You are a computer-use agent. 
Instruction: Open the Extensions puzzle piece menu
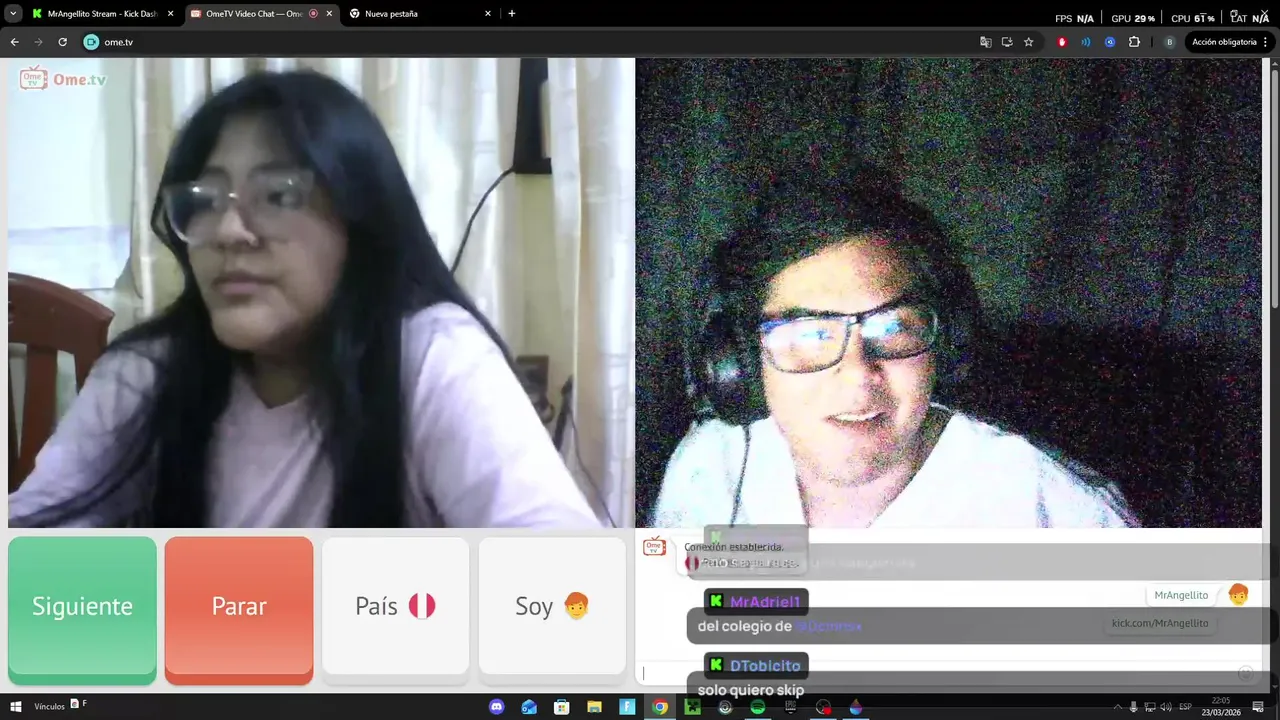coord(1134,42)
